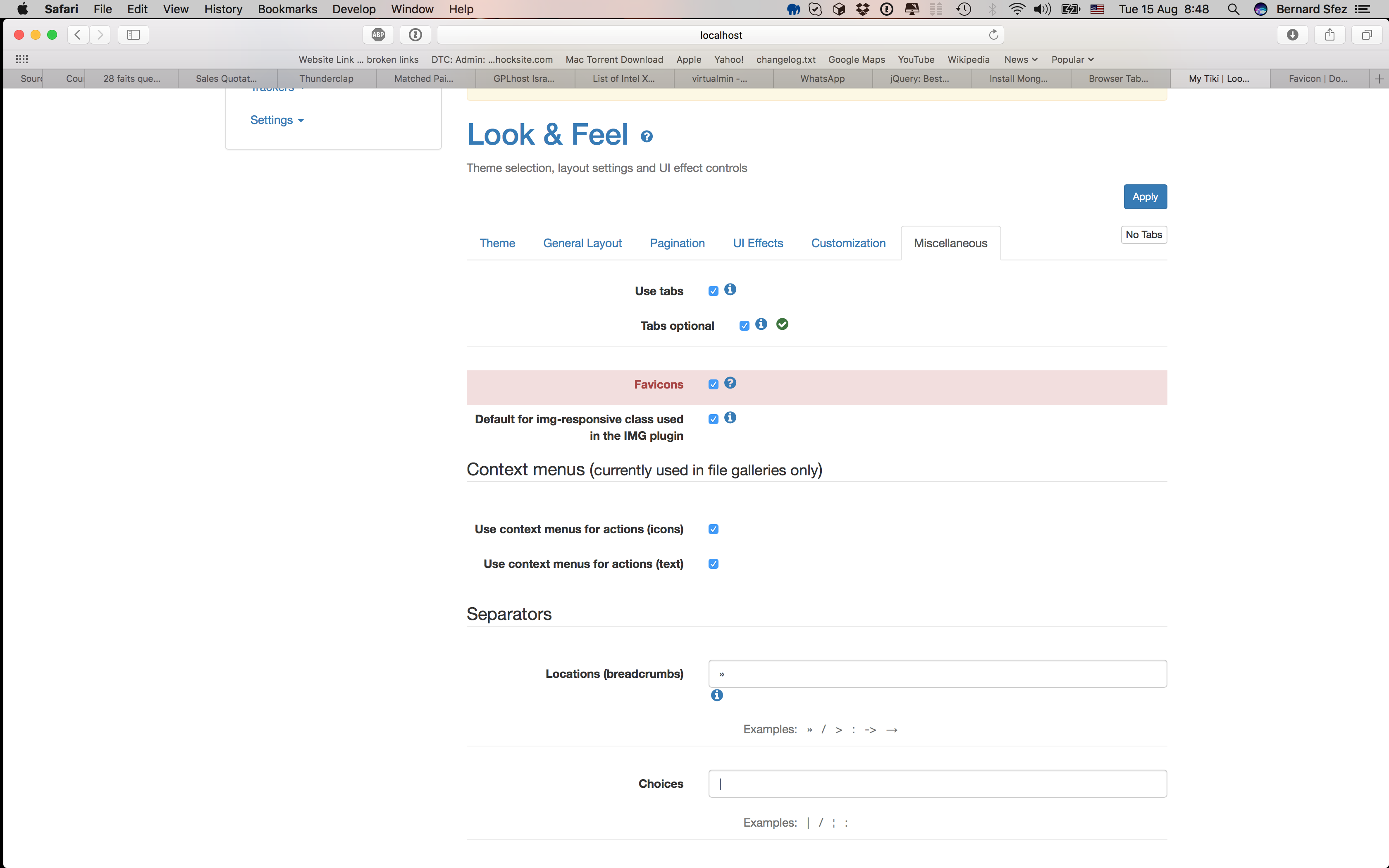Add a new Safari tab
Screen dimensions: 1389x868
point(1379,79)
